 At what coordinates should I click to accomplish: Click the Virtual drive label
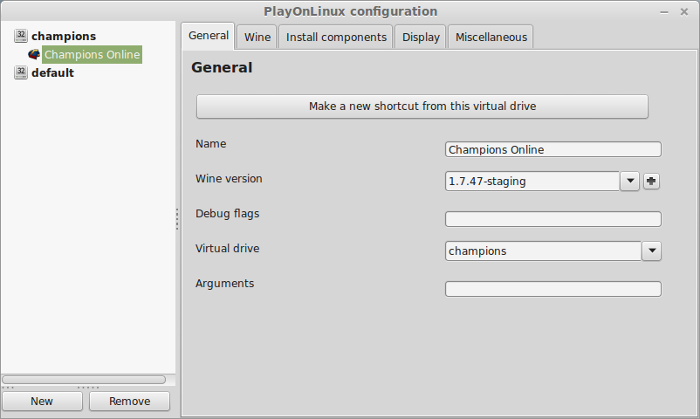[x=227, y=248]
